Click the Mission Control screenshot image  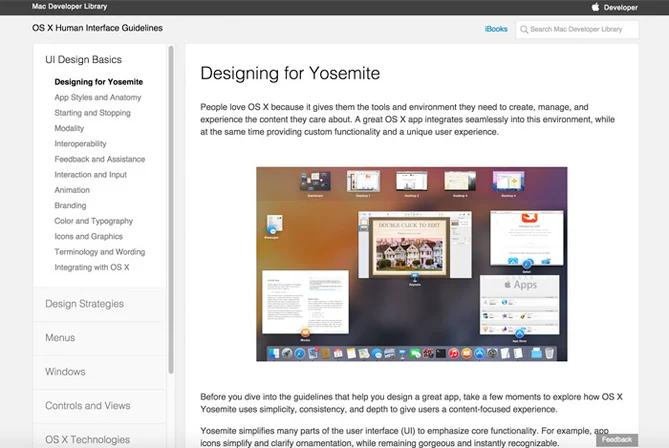pos(412,264)
